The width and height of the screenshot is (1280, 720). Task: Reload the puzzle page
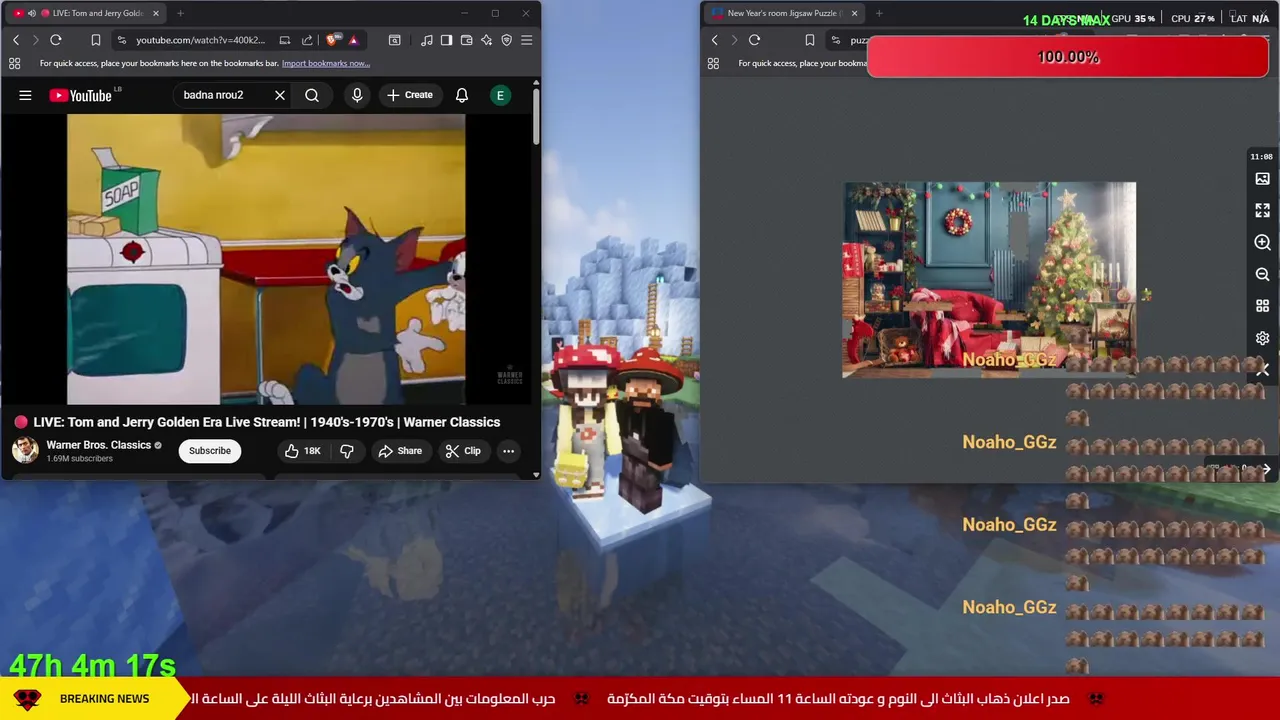(x=755, y=40)
